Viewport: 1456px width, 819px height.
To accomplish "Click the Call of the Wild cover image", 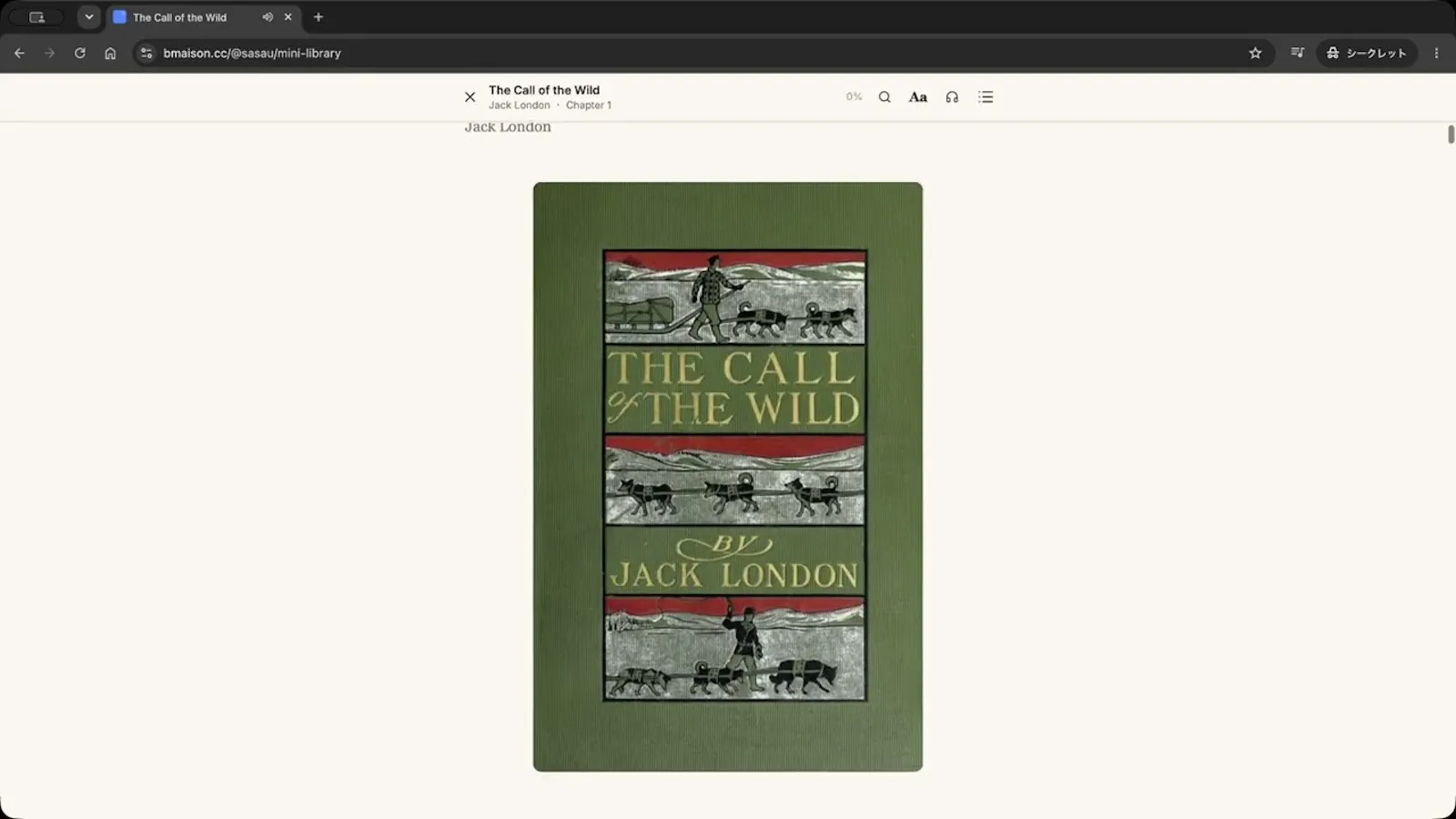I will click(x=728, y=477).
